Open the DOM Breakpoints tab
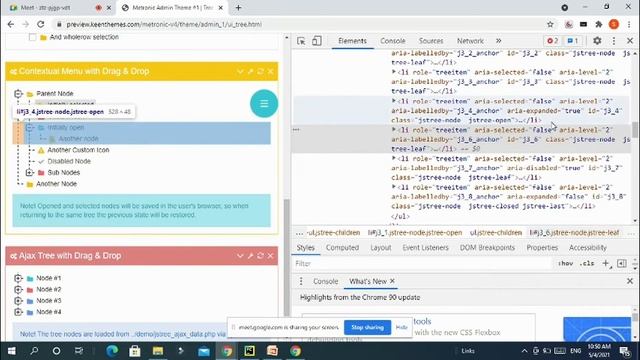This screenshot has height=360, width=640. pos(487,248)
